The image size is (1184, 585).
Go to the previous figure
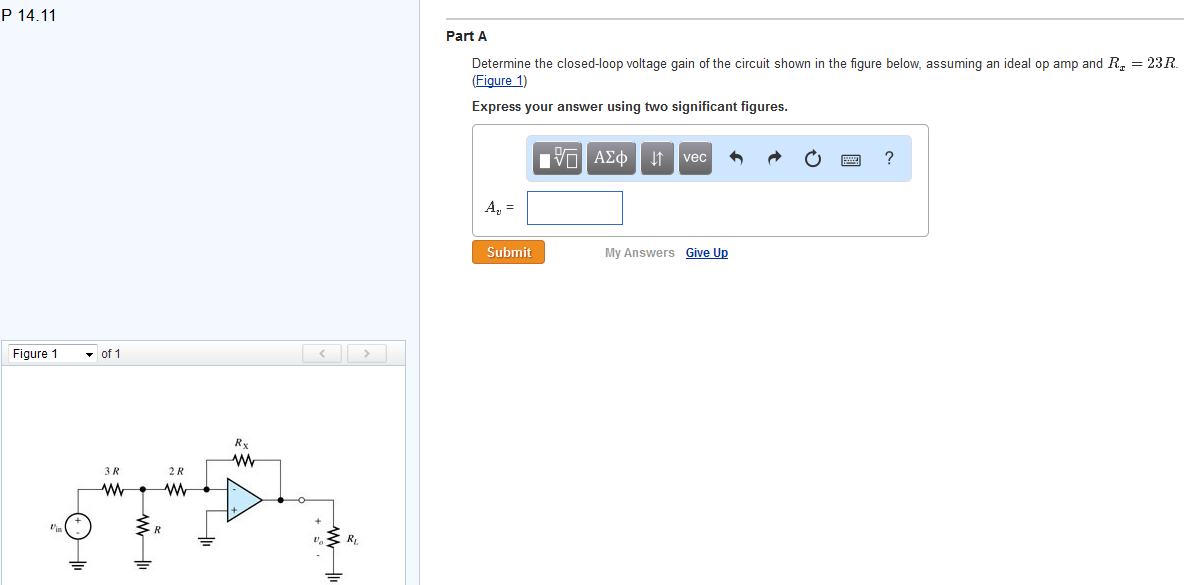pos(322,353)
